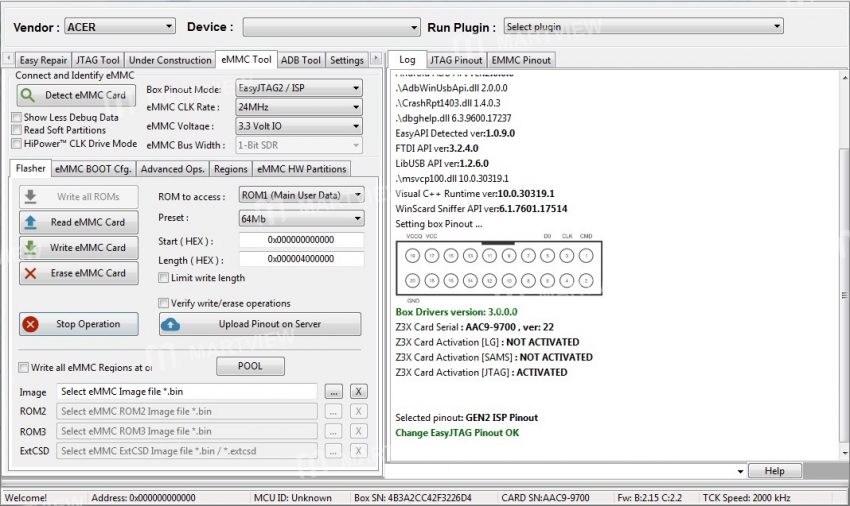Enable Show Less Debug Data checkbox
Viewport: 850px width, 506px height.
click(17, 117)
